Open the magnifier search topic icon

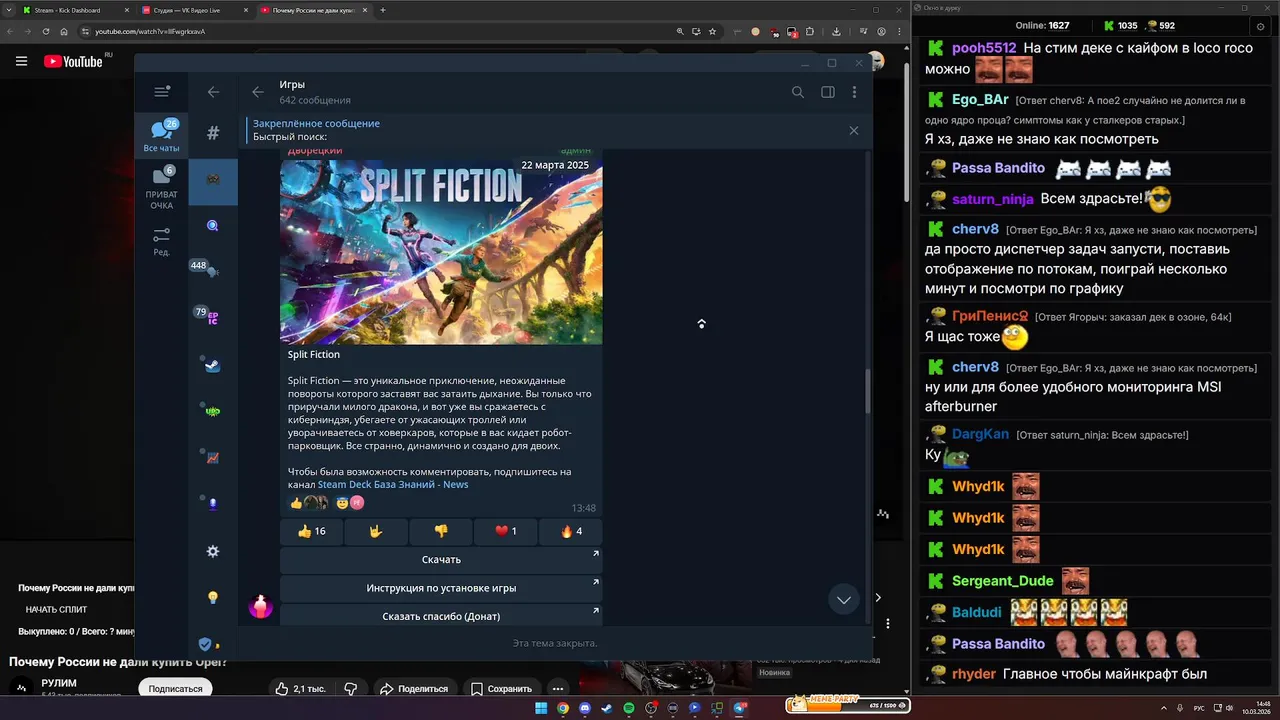213,226
